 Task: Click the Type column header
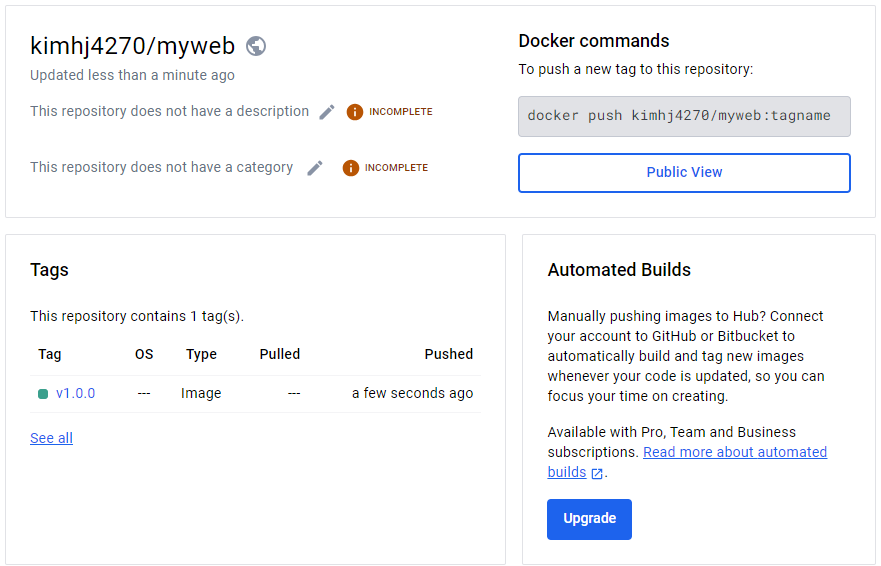point(201,354)
